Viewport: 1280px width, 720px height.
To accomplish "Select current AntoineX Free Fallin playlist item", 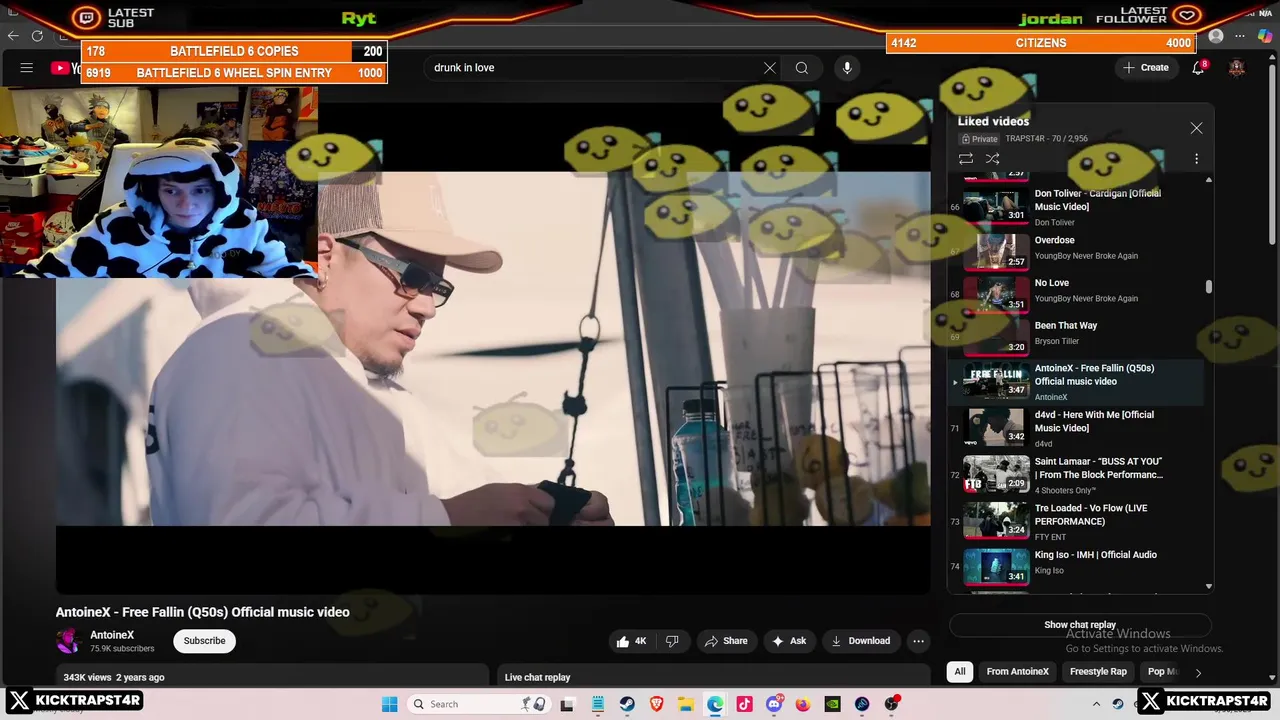I will coord(1076,382).
